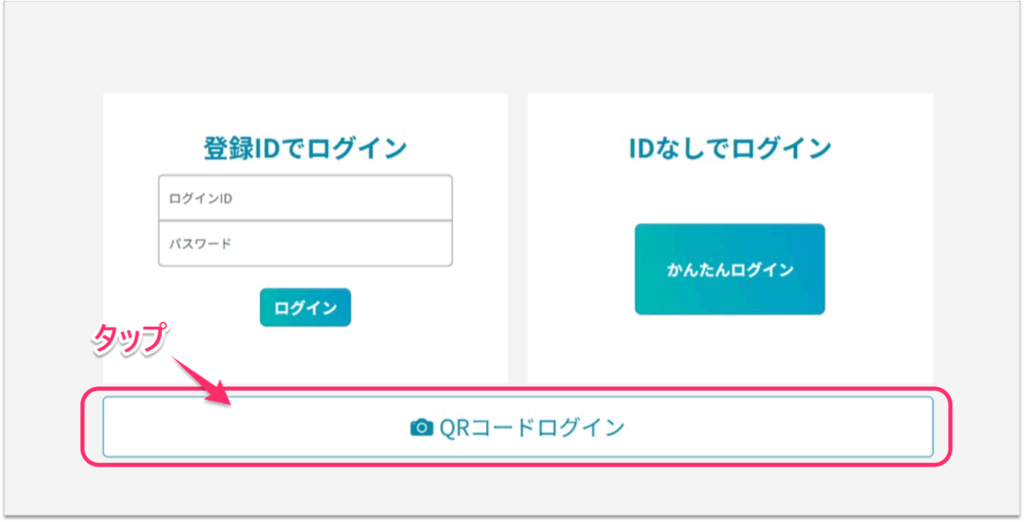Click the pink タップ annotation label
The height and width of the screenshot is (522, 1024).
(129, 339)
